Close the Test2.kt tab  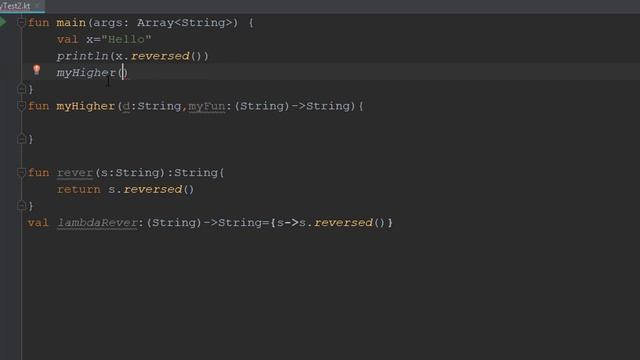(x=38, y=6)
